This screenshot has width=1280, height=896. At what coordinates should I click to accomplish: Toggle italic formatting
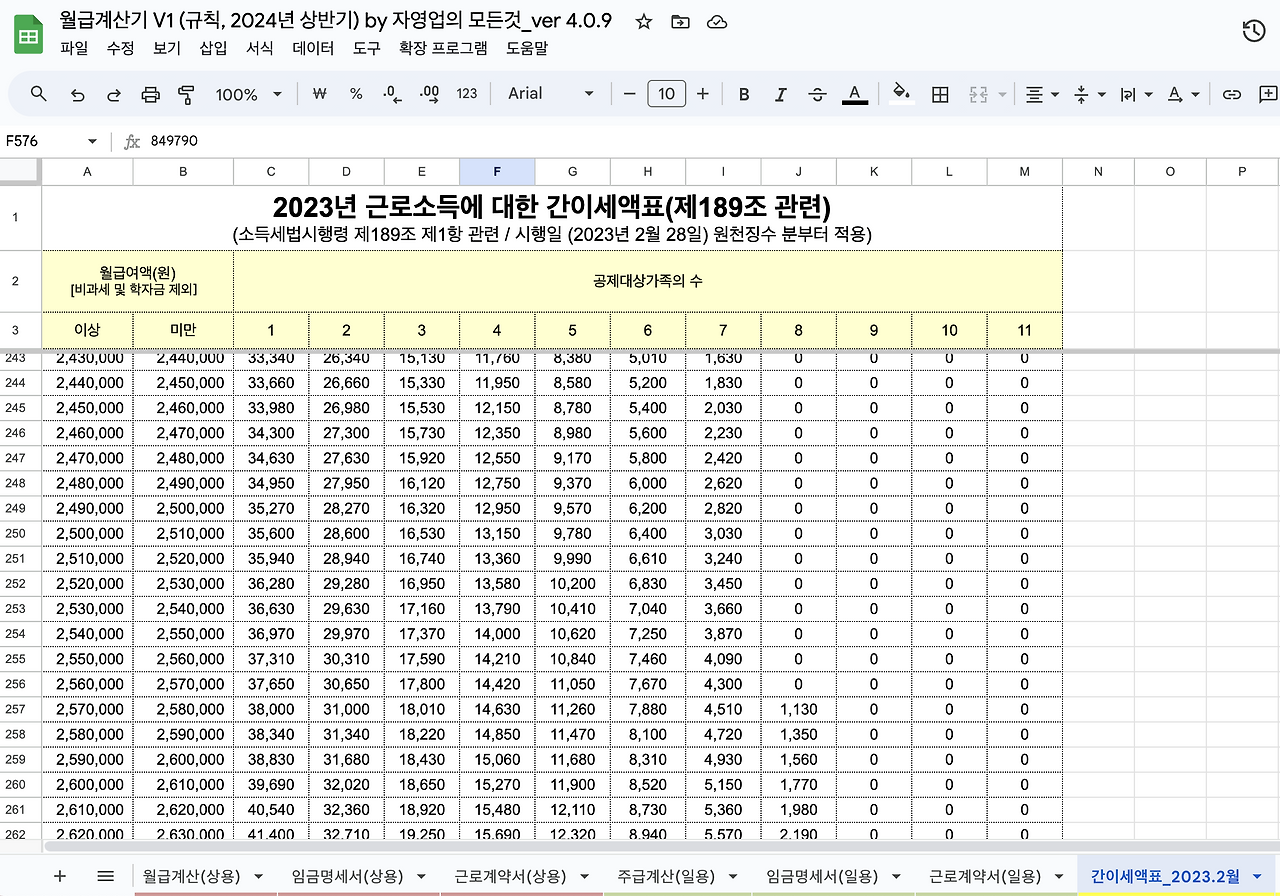tap(781, 94)
